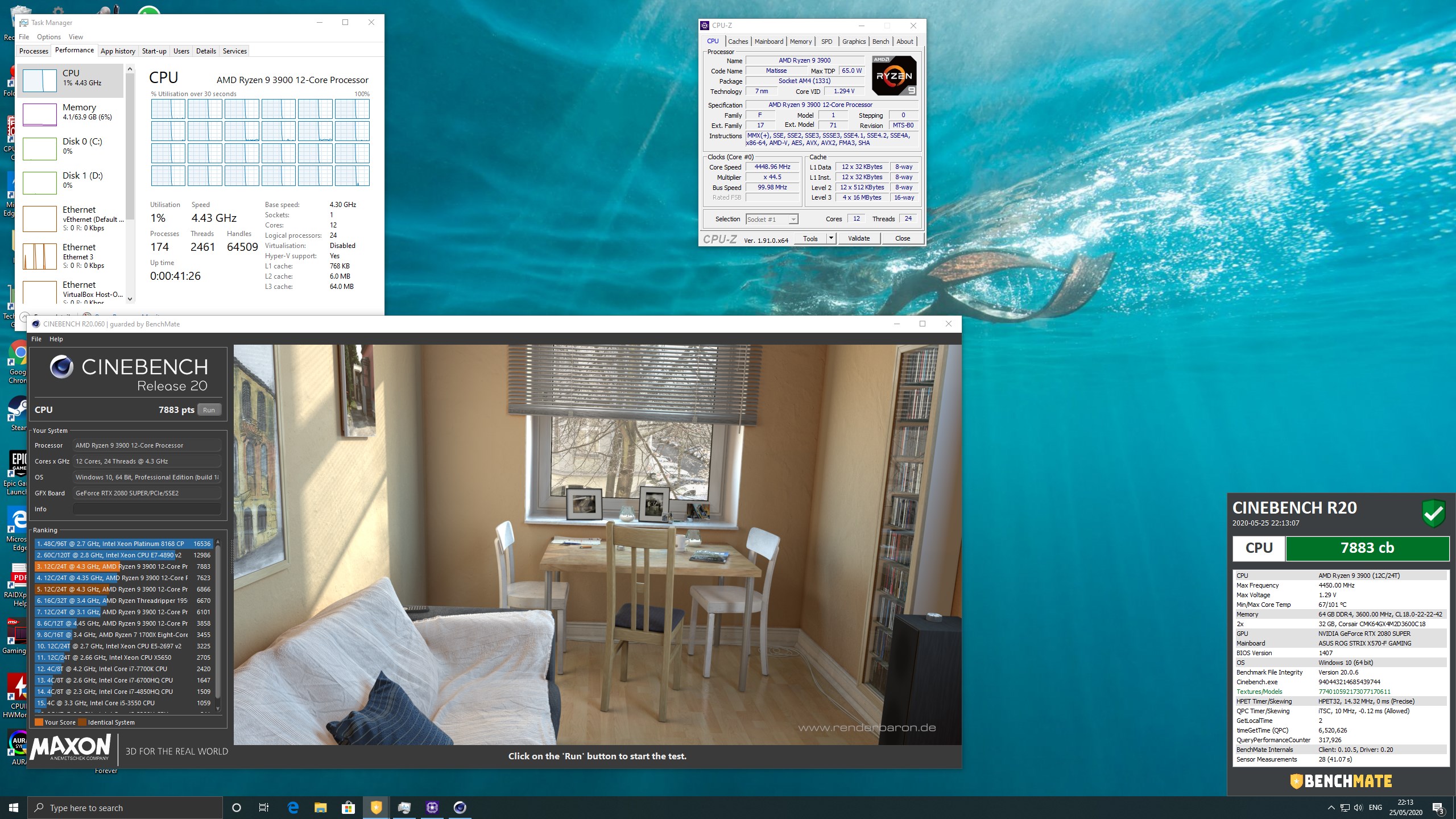Click the taskbar search box

(x=125, y=808)
